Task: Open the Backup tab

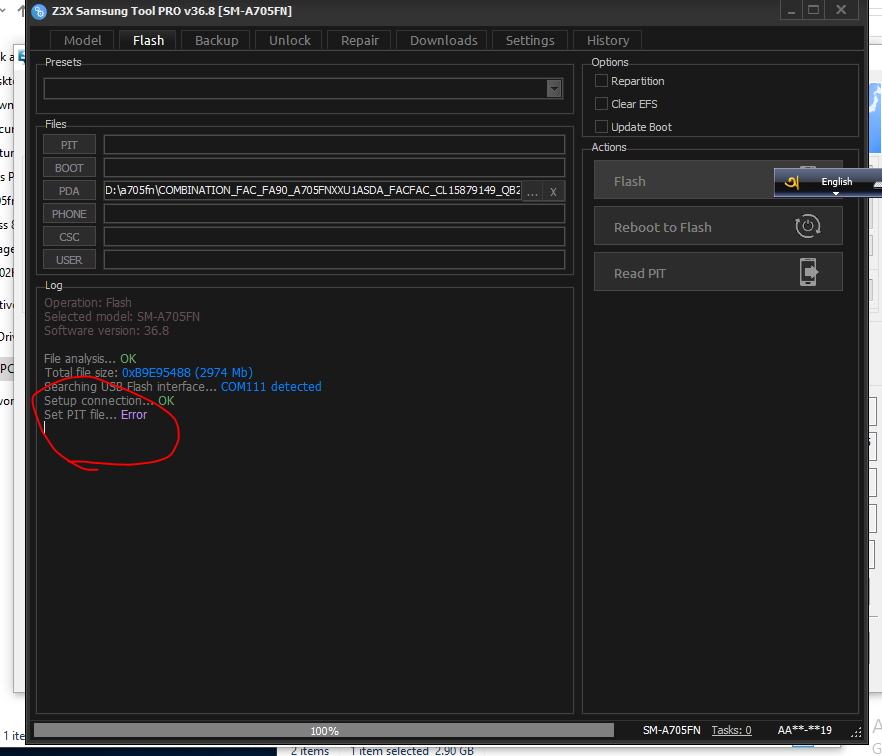Action: pos(217,40)
